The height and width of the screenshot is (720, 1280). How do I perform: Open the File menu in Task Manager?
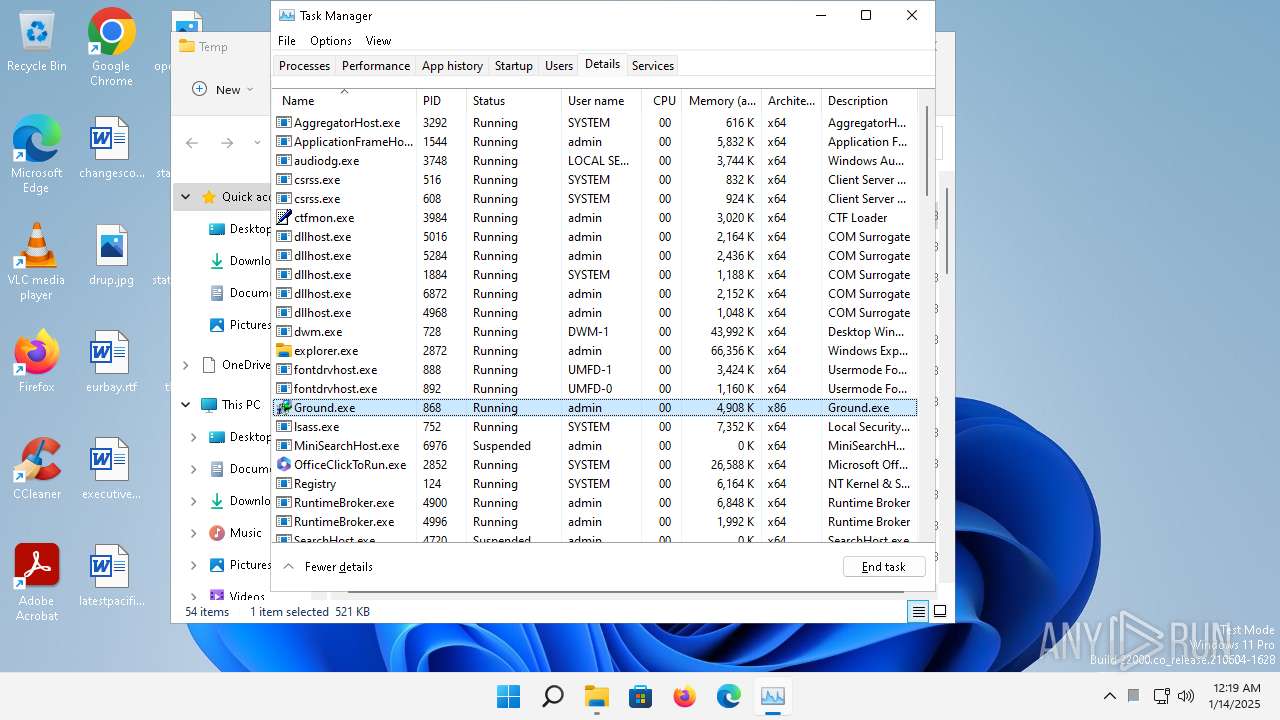click(x=287, y=41)
